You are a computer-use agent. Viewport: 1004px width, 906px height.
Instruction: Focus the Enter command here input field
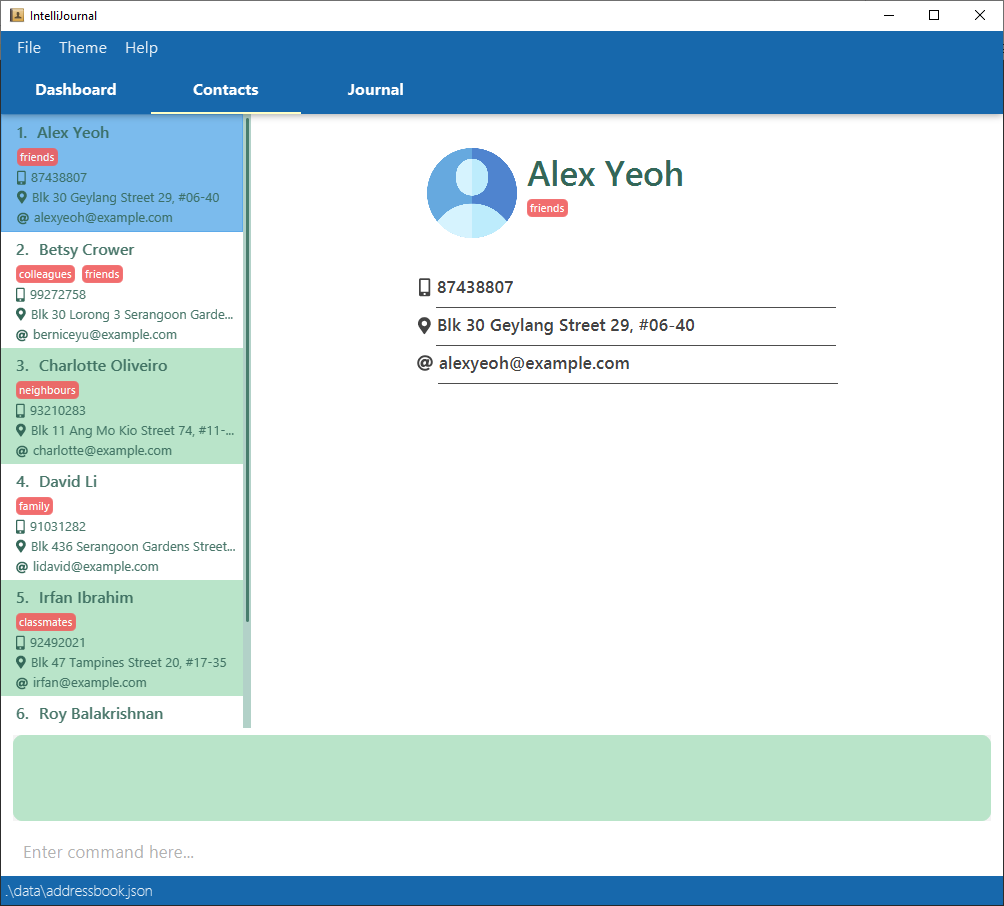pos(502,852)
